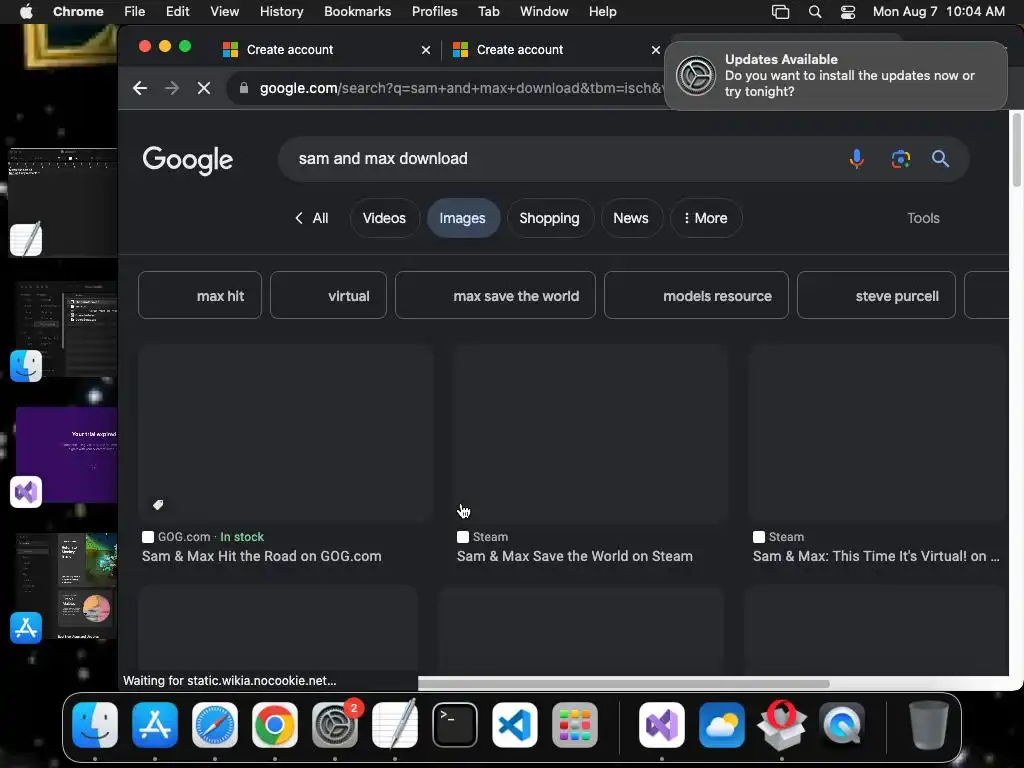This screenshot has height=768, width=1024.
Task: Click the voice search microphone icon
Action: tap(856, 159)
